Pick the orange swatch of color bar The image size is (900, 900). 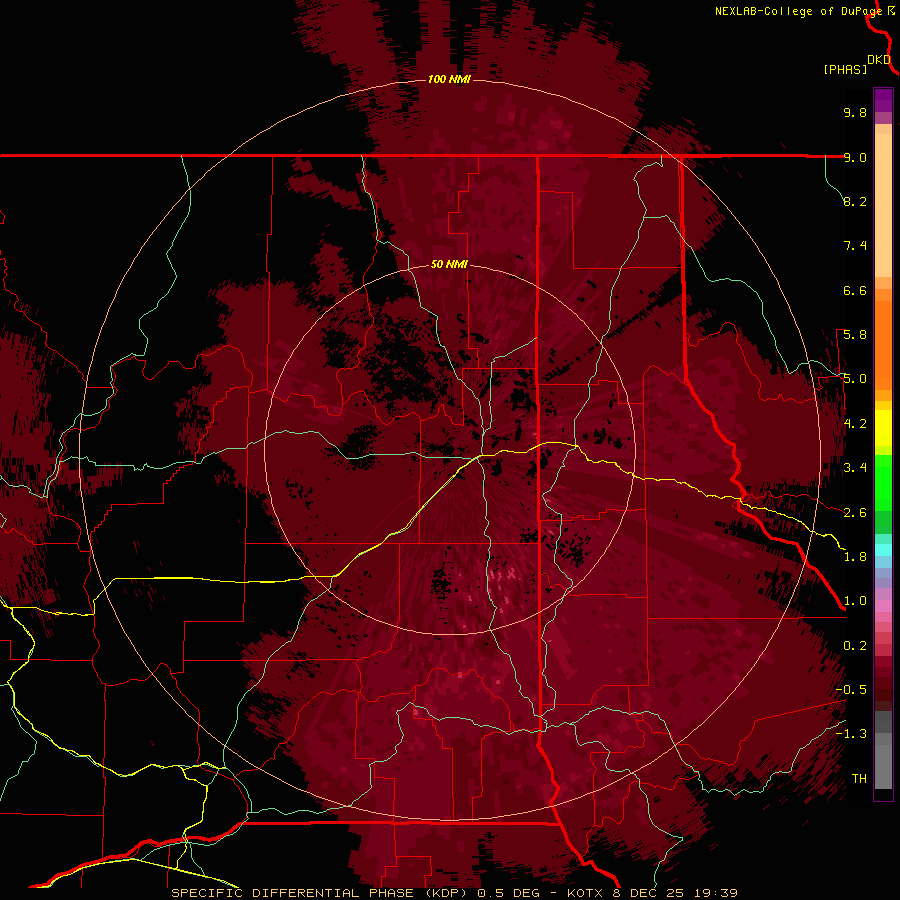[883, 345]
